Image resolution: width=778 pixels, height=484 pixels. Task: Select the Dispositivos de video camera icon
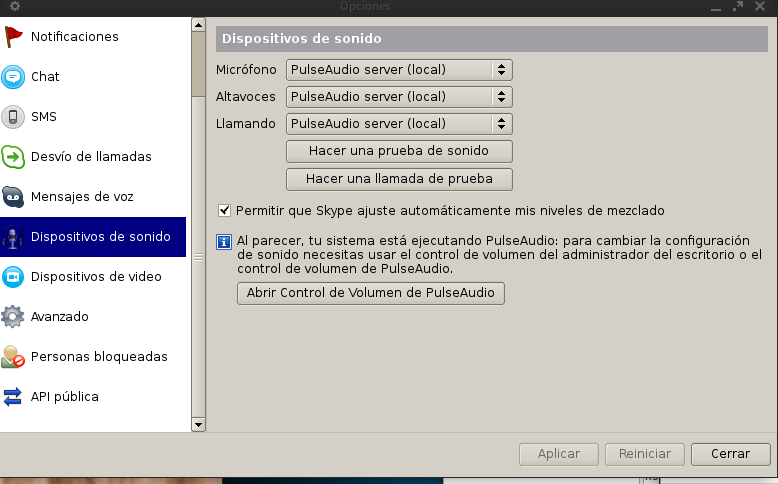pyautogui.click(x=13, y=277)
